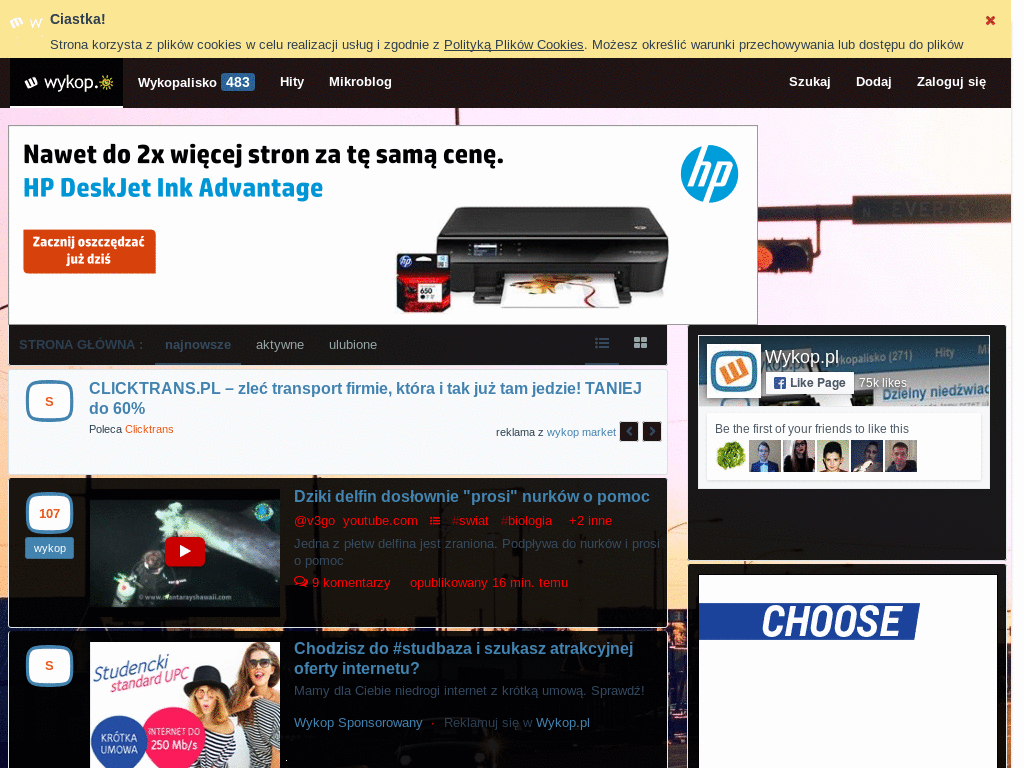Click the S badge on Clicktrans ad

(49, 401)
